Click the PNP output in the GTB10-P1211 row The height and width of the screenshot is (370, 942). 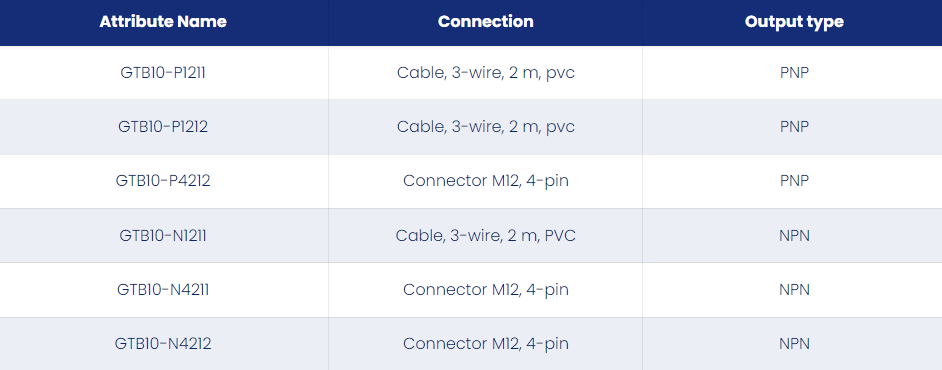pyautogui.click(x=794, y=73)
